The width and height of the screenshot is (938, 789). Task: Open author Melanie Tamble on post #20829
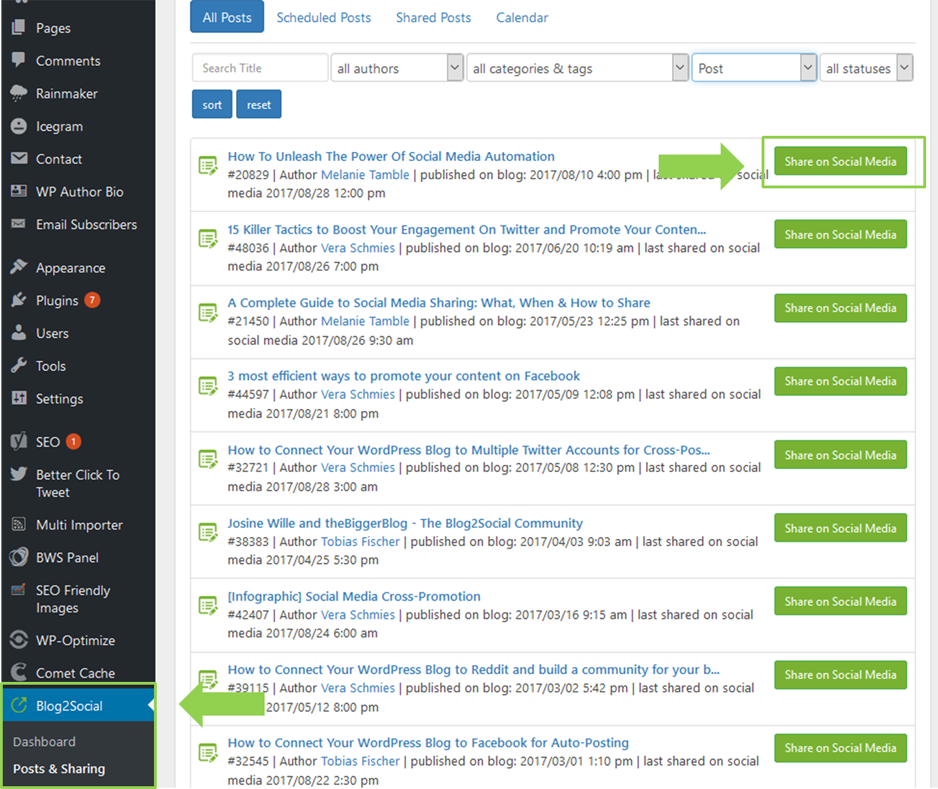click(x=365, y=175)
